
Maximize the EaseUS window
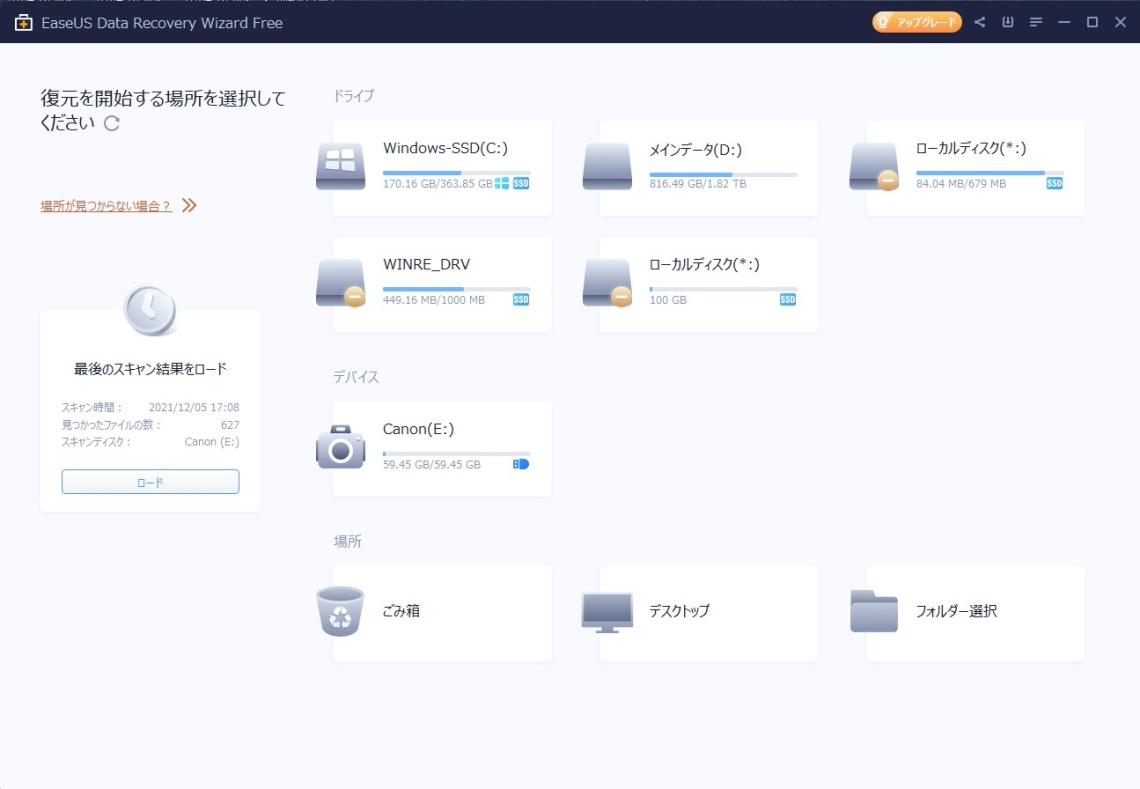[x=1092, y=23]
